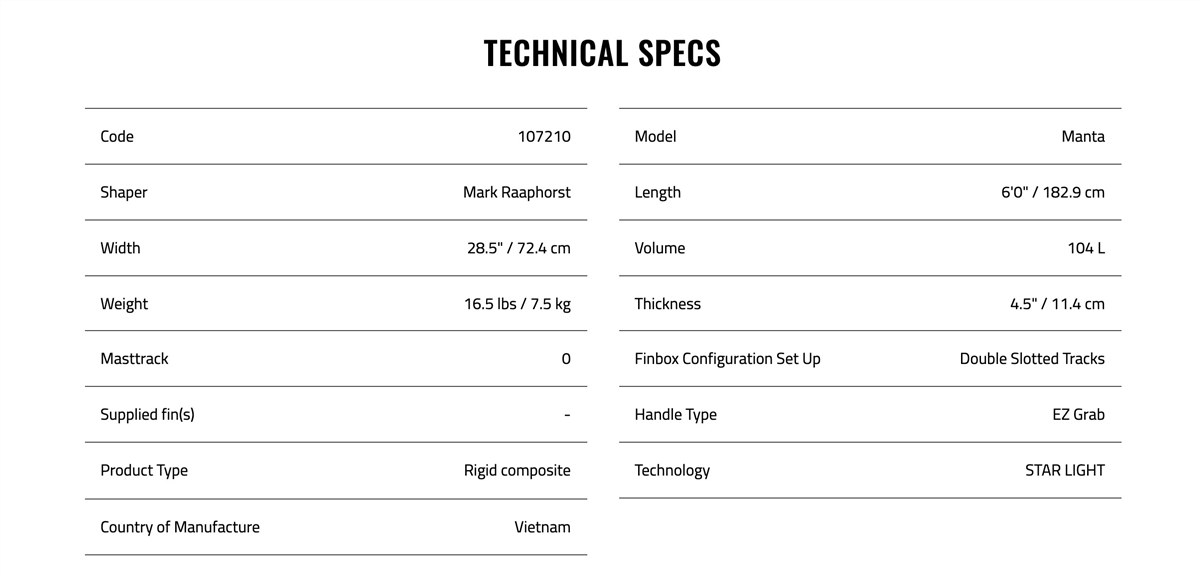Select the Masttrack row label

134,358
